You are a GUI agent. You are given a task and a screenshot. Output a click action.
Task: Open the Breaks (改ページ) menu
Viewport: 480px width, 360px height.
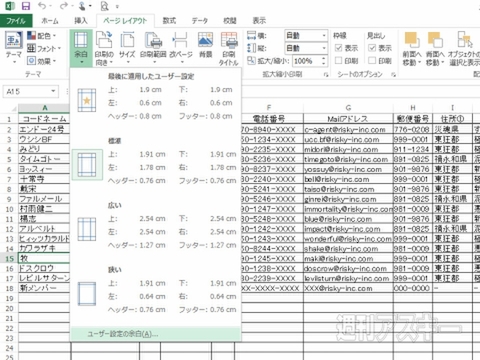[x=181, y=48]
